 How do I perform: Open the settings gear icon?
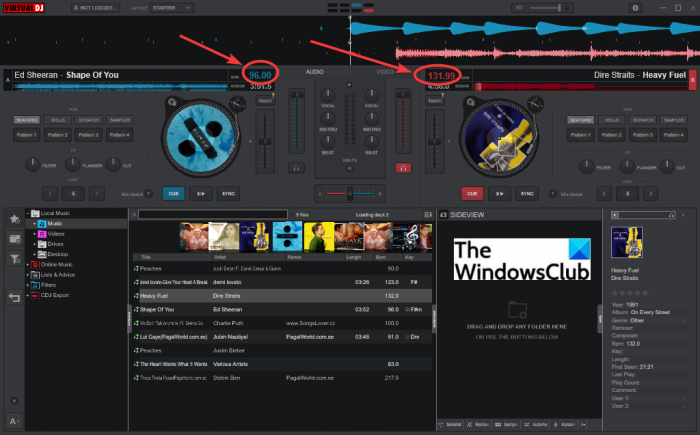635,8
